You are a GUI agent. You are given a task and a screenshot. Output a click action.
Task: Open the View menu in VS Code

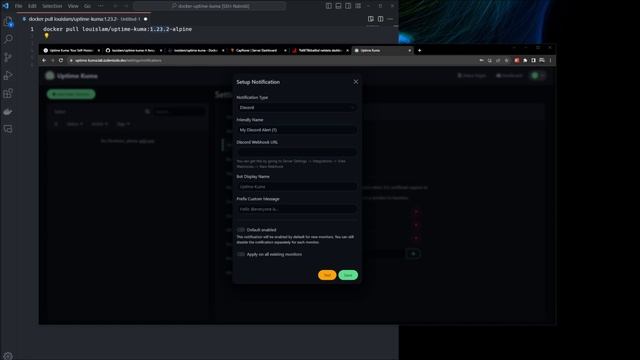[73, 6]
